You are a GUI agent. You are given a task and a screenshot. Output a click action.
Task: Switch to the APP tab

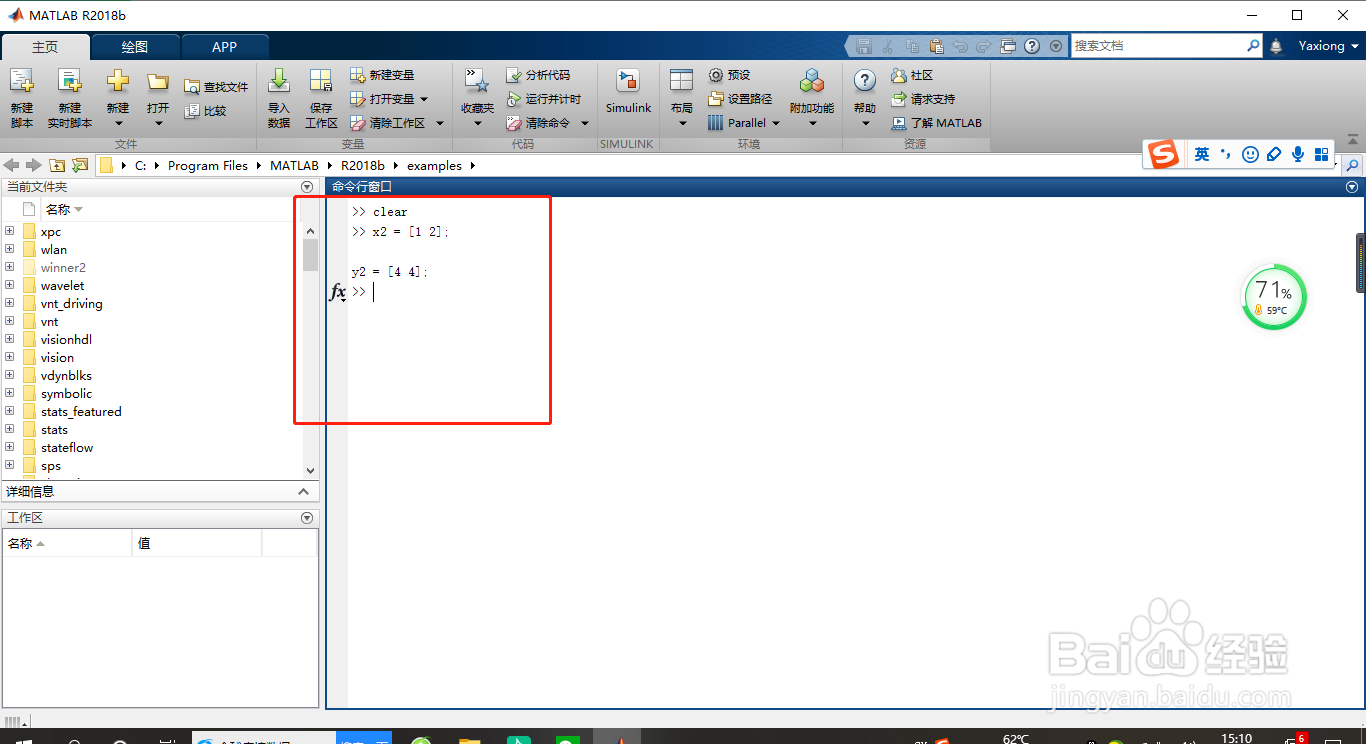(x=225, y=47)
